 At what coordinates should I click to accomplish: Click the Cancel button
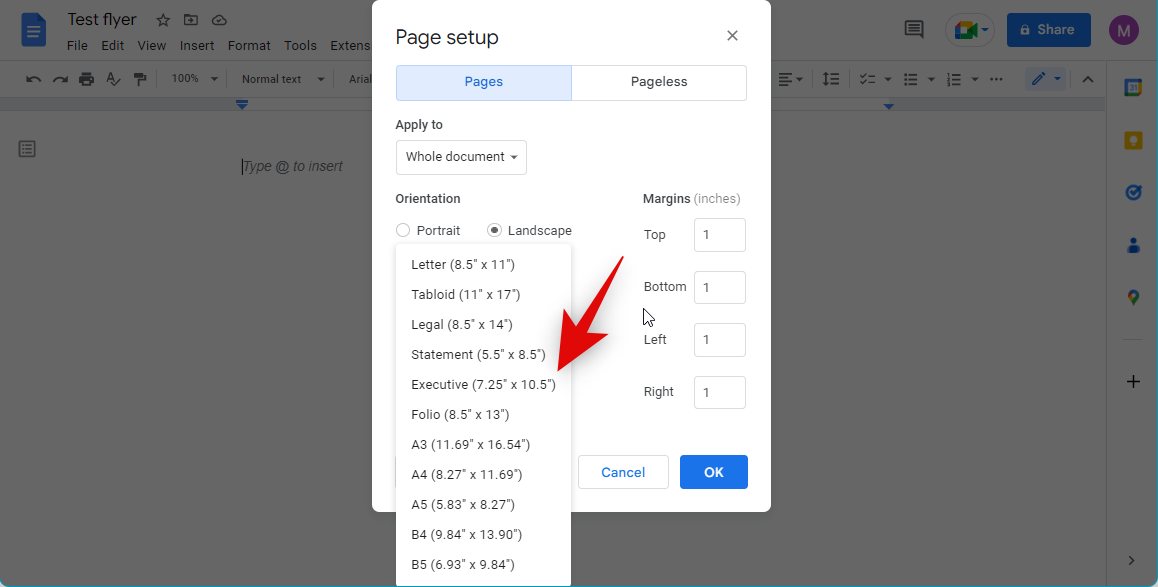click(623, 472)
